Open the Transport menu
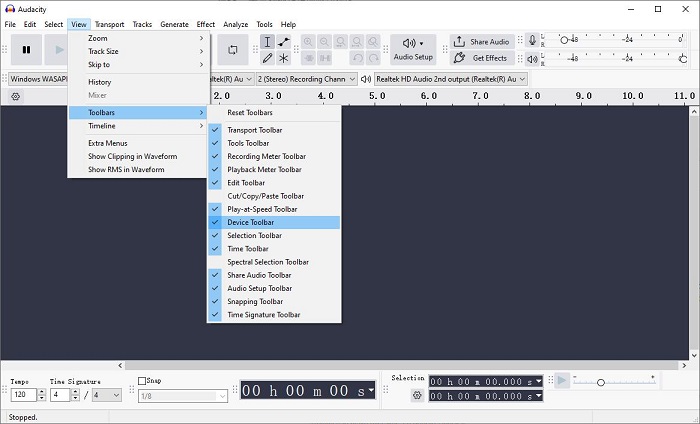 point(109,24)
